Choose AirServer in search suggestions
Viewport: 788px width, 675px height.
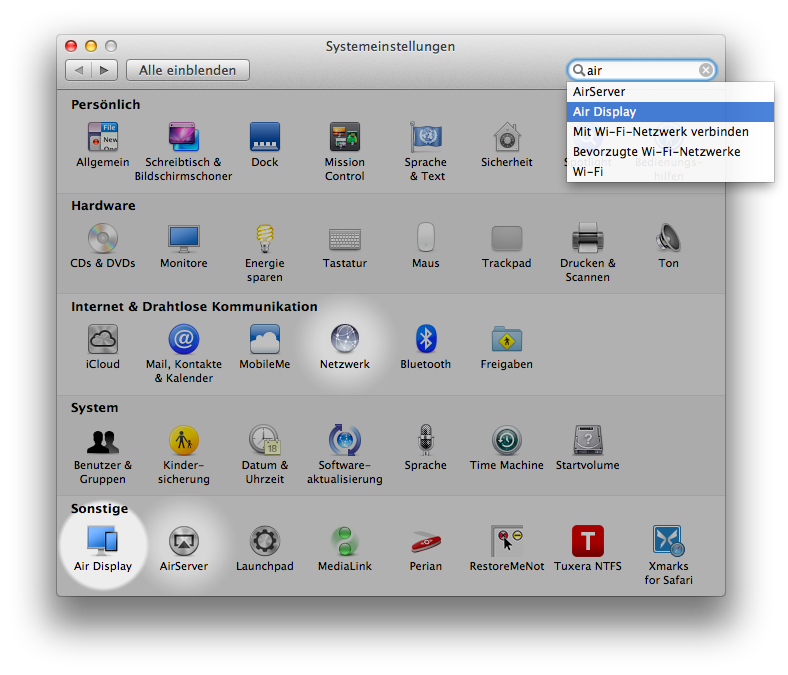point(670,92)
